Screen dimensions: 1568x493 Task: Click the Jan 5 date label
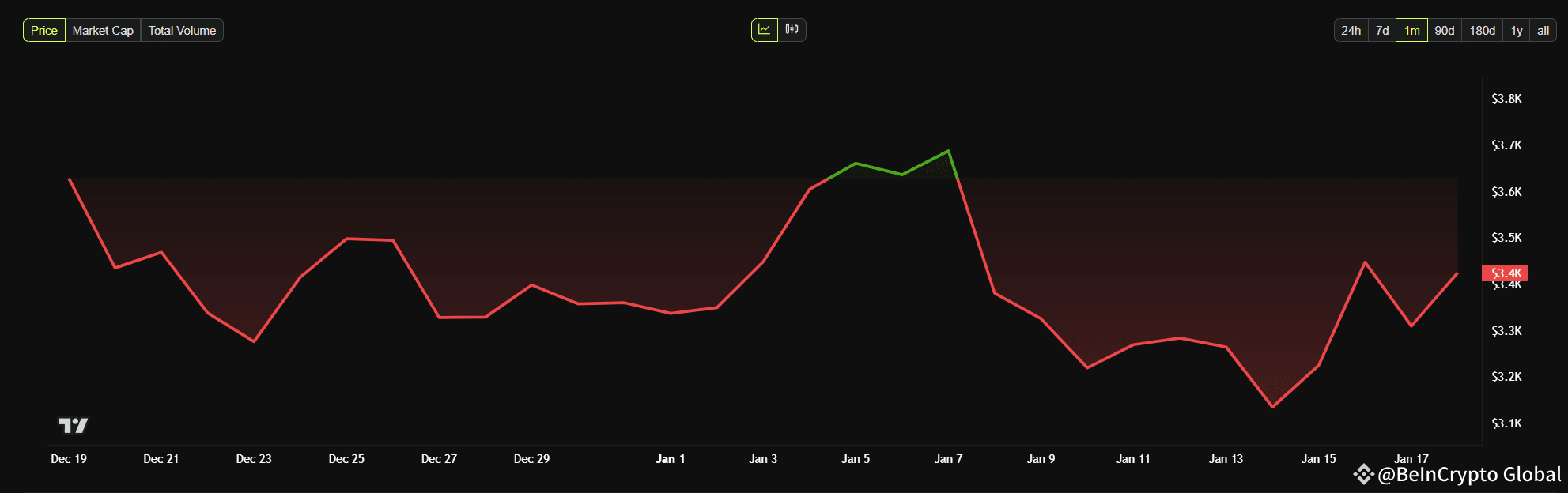pyautogui.click(x=856, y=459)
